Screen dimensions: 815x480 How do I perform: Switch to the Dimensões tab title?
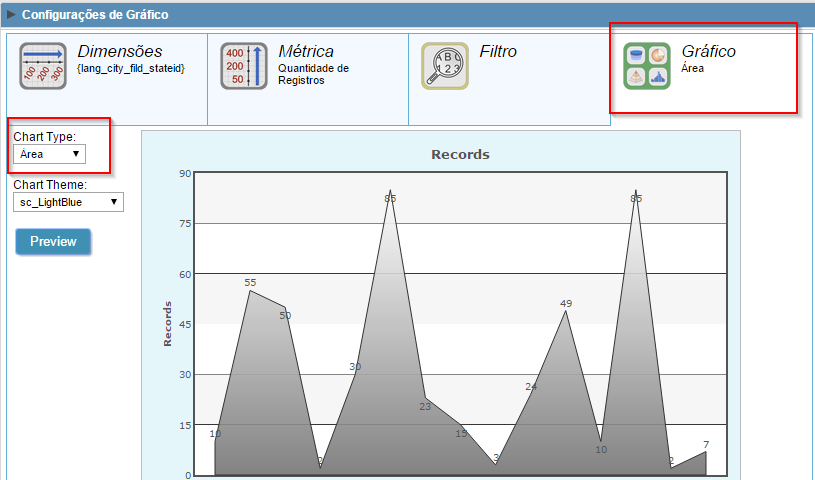click(x=119, y=51)
